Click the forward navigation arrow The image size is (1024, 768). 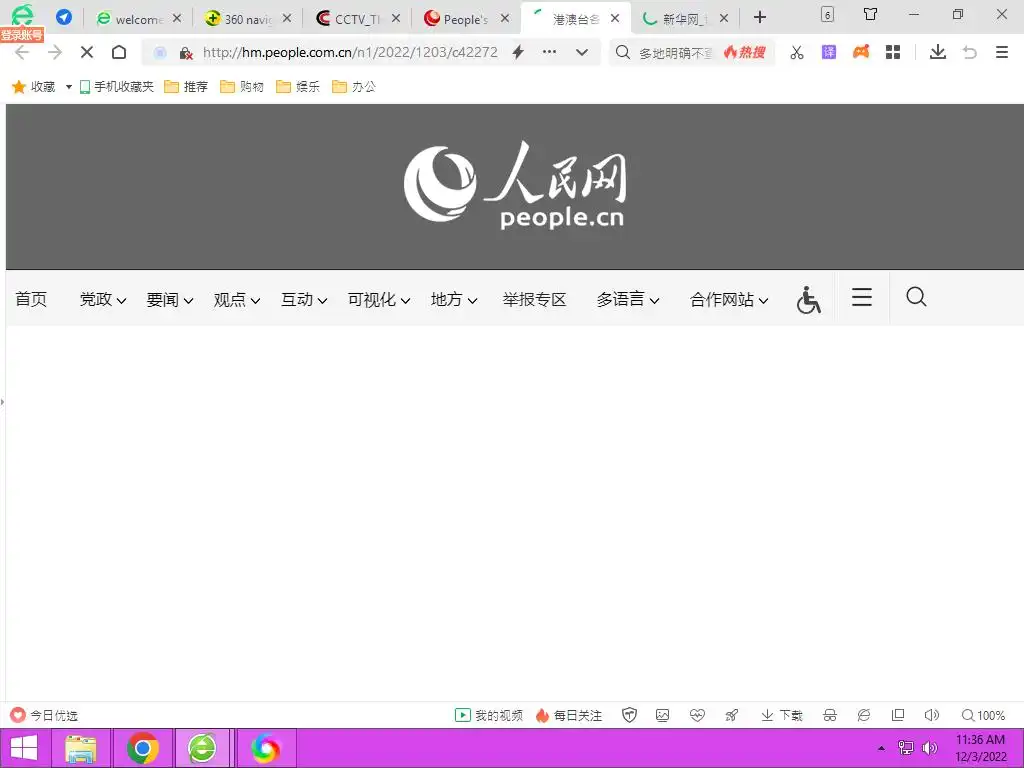pyautogui.click(x=55, y=52)
